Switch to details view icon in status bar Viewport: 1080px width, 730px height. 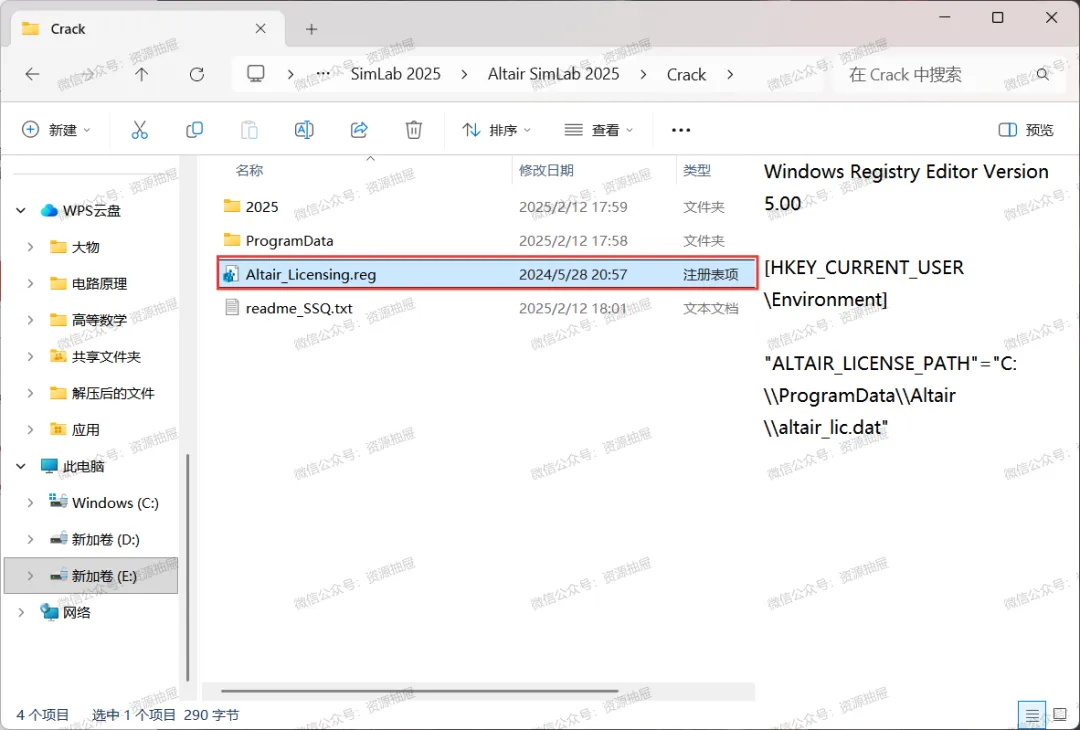[x=1032, y=715]
